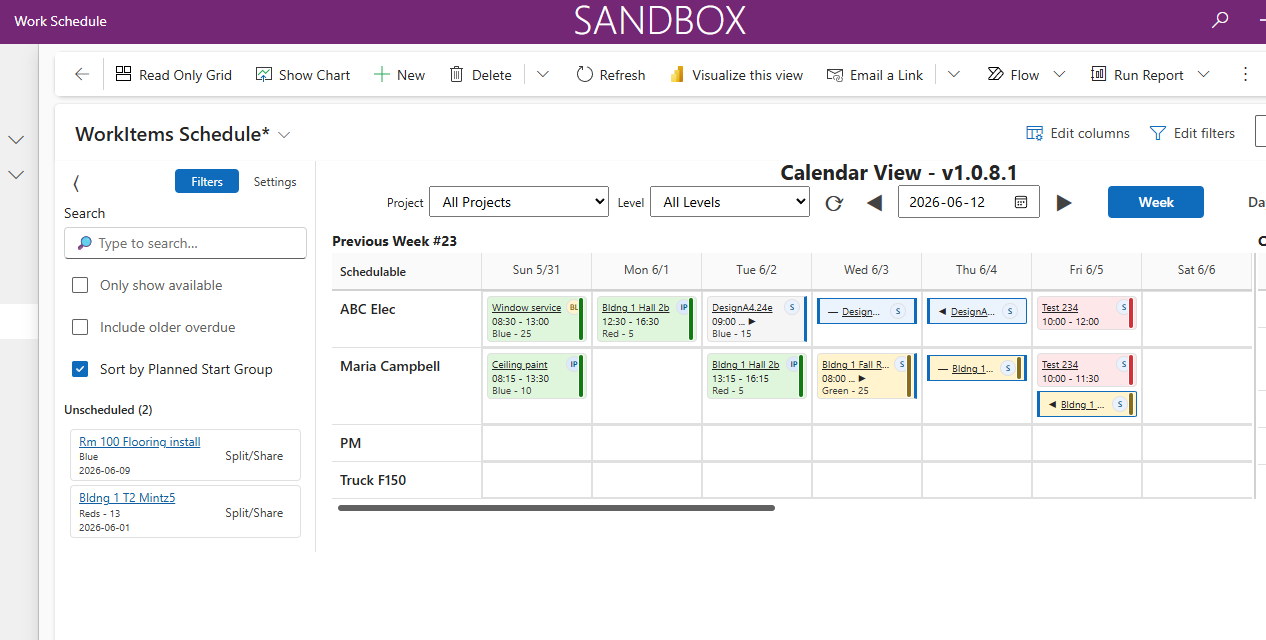Image resolution: width=1266 pixels, height=640 pixels.
Task: Go to previous week arrow
Action: point(874,203)
